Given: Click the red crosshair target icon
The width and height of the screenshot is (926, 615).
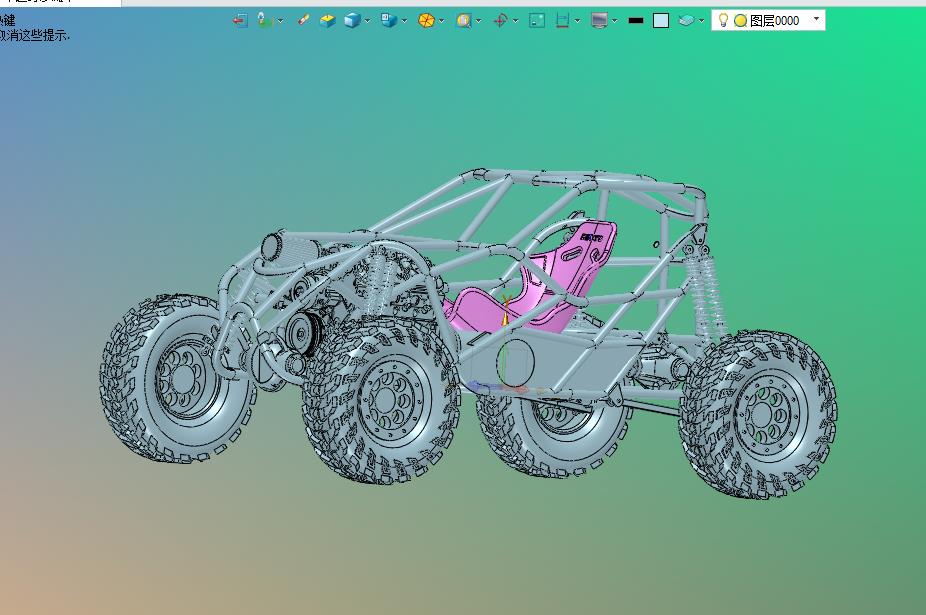Looking at the screenshot, I should coord(500,20).
